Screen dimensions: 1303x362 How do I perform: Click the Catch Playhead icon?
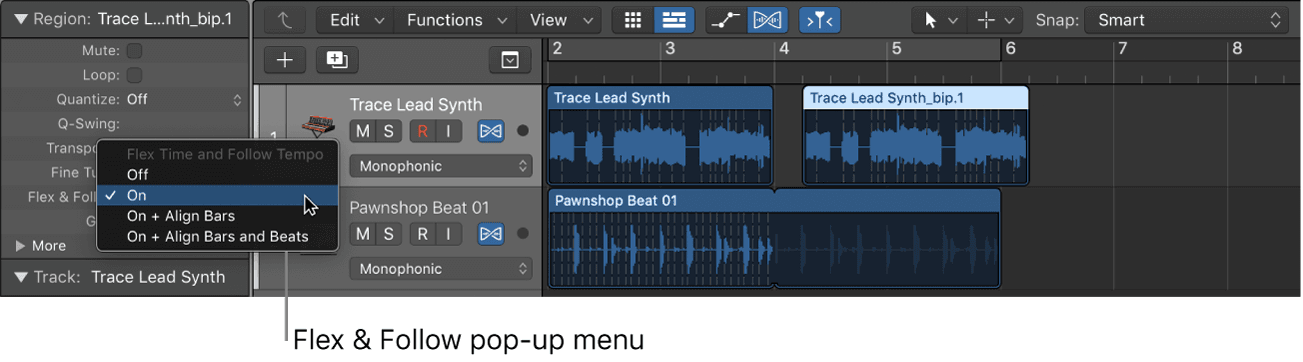tap(819, 19)
